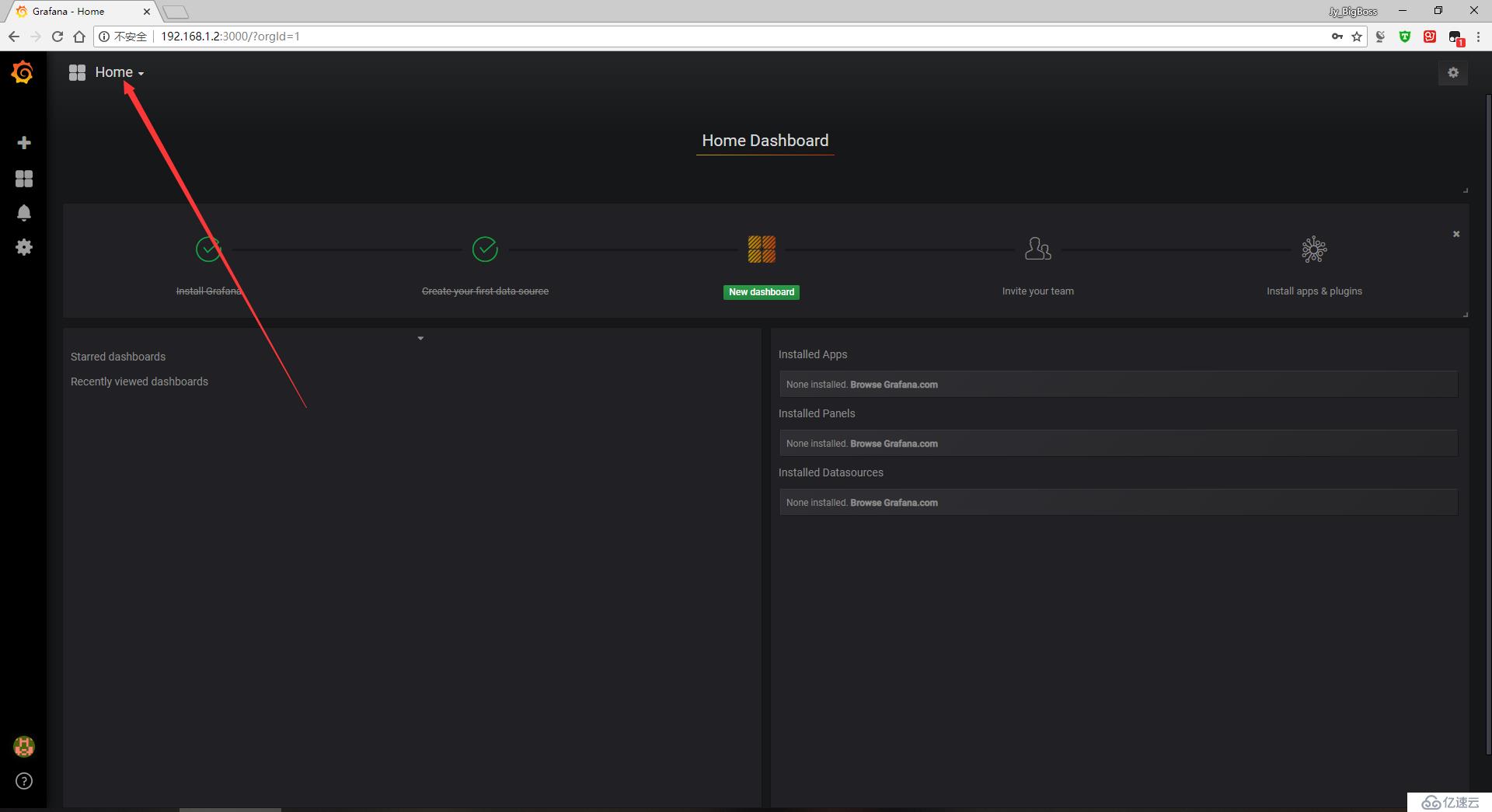Close the Grafana - Home tab
This screenshot has height=812, width=1492.
[x=147, y=12]
